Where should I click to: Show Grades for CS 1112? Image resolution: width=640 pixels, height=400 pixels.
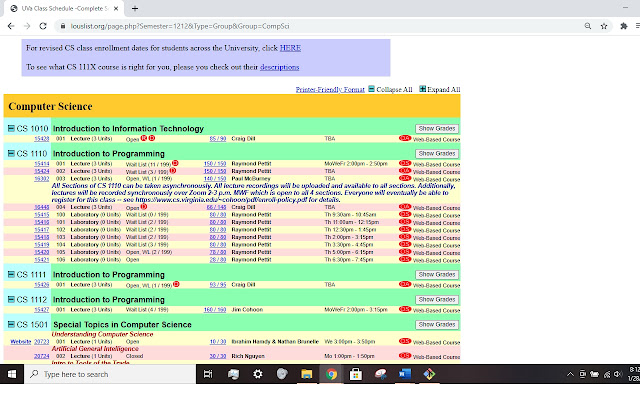pyautogui.click(x=437, y=300)
